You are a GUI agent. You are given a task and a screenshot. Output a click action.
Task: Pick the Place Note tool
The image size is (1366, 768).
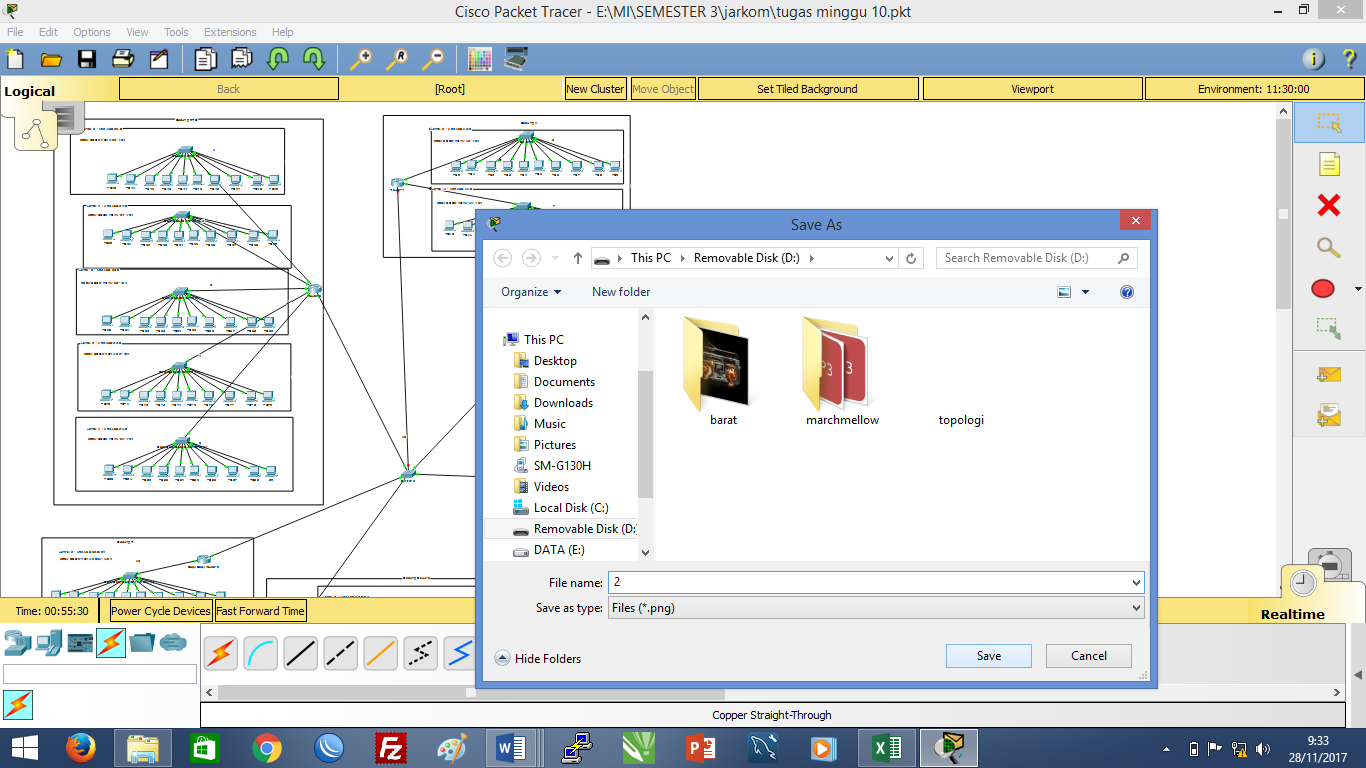point(1328,164)
